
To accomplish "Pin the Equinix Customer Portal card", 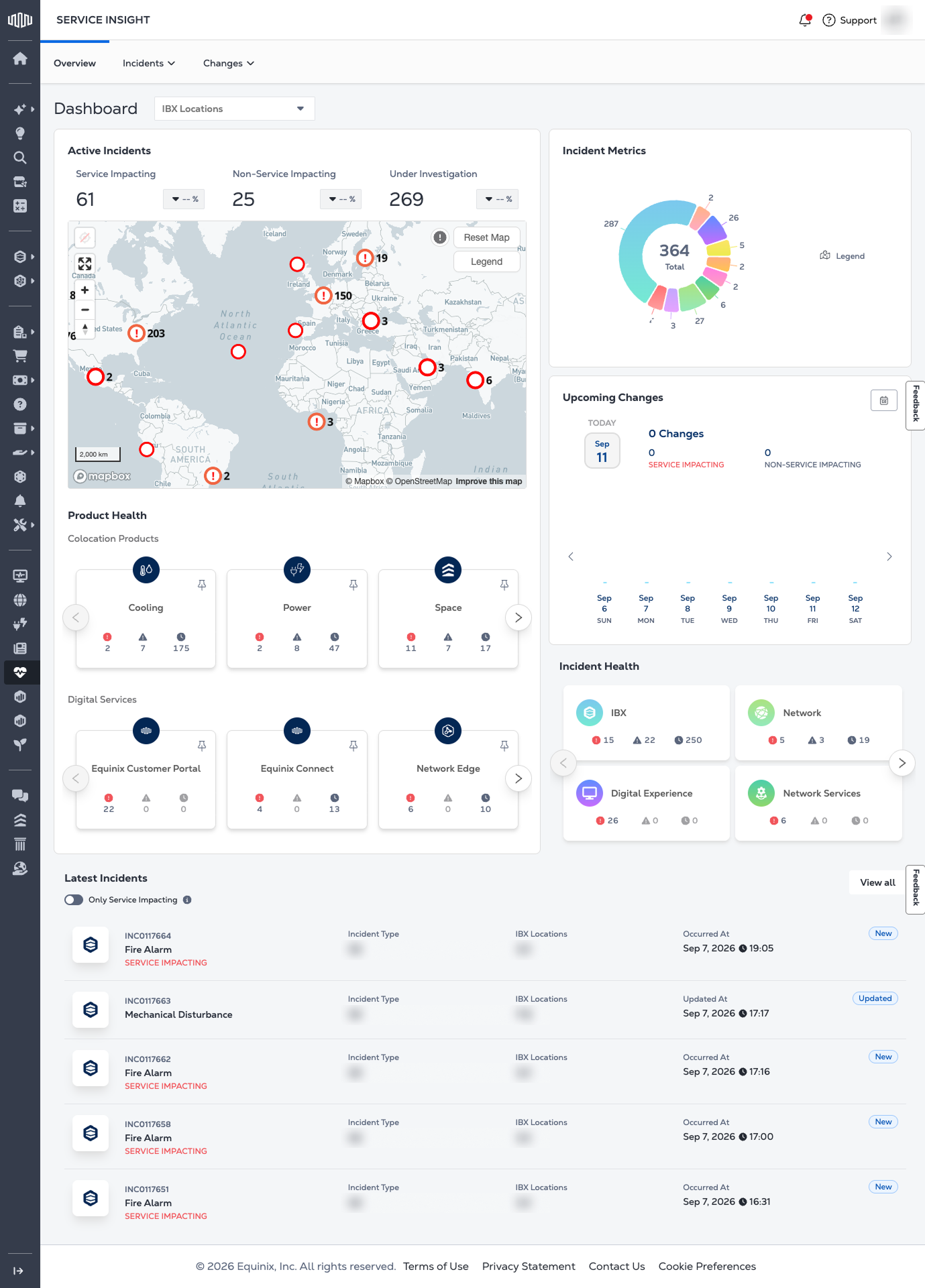I will tap(202, 746).
